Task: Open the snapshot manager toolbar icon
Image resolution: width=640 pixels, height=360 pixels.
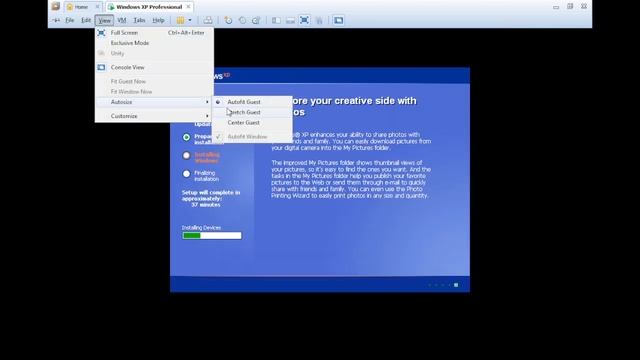Action: pyautogui.click(x=256, y=20)
